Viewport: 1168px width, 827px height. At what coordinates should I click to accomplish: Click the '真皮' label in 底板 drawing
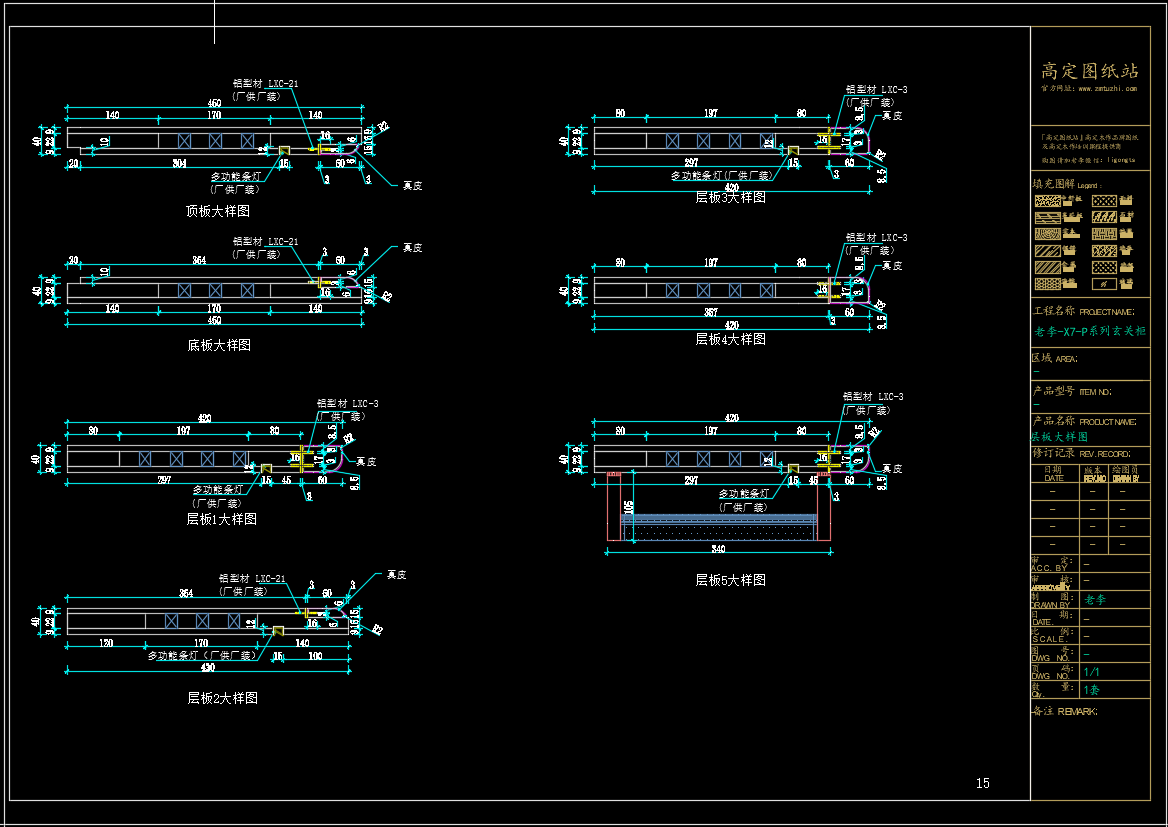point(413,247)
